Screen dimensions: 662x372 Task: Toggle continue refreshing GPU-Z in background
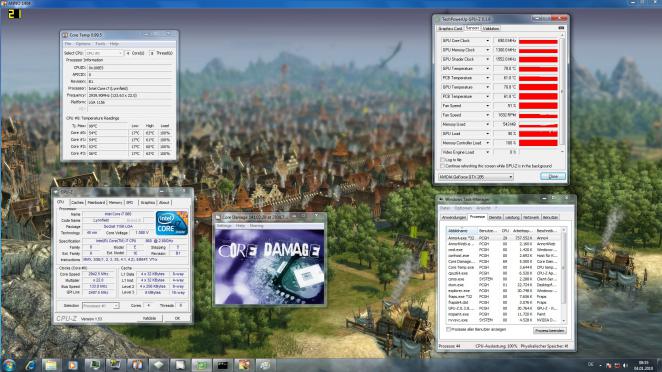(442, 166)
